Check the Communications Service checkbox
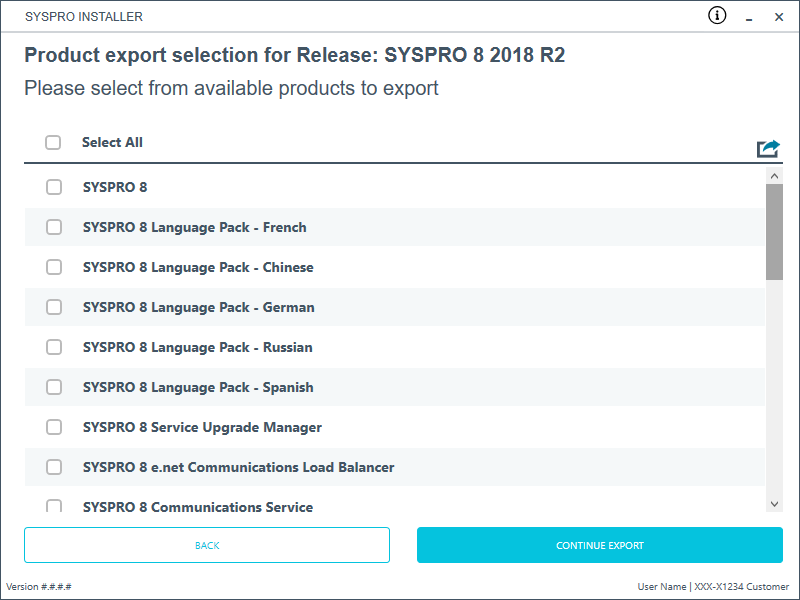Image resolution: width=800 pixels, height=600 pixels. pyautogui.click(x=54, y=506)
